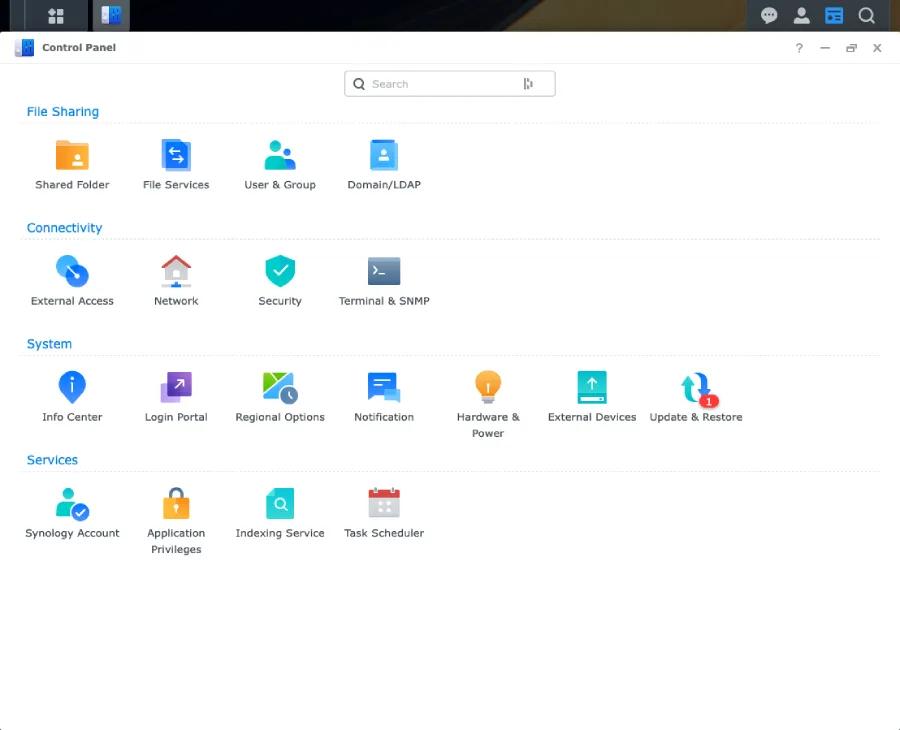The height and width of the screenshot is (730, 900).
Task: Open Login Portal settings
Action: (x=176, y=397)
